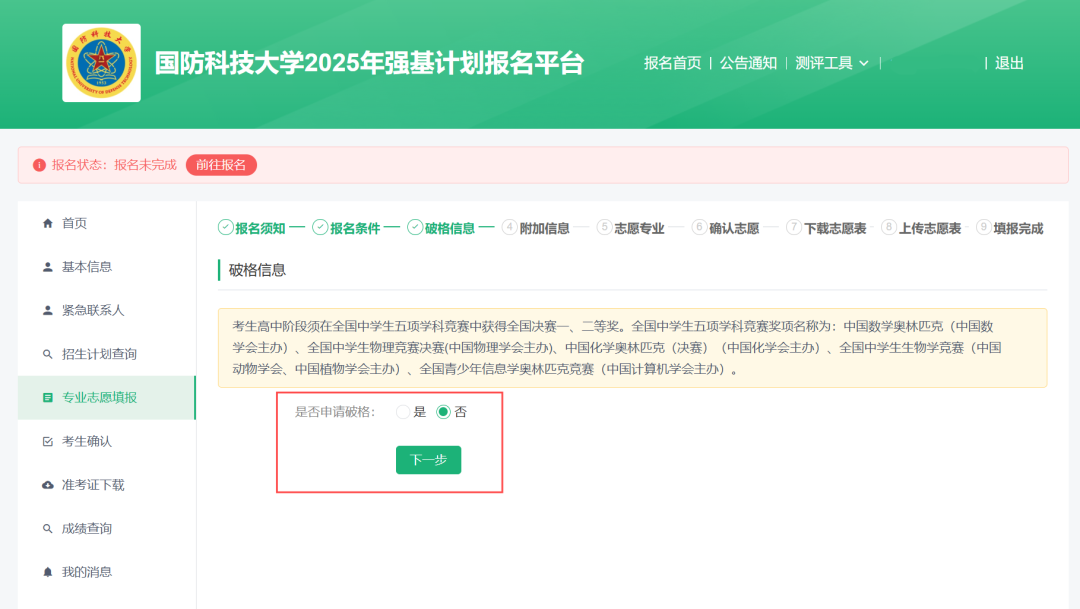Click the 填报完成 step label
This screenshot has width=1080, height=609.
(1018, 229)
